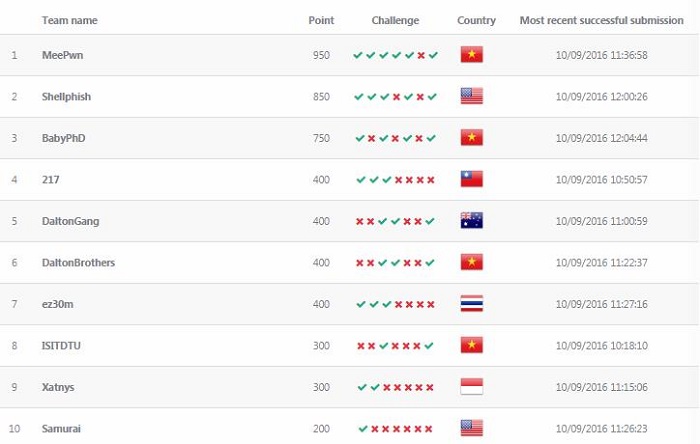
Task: Click Xatnys submission time 11:15:06
Action: tap(601, 387)
